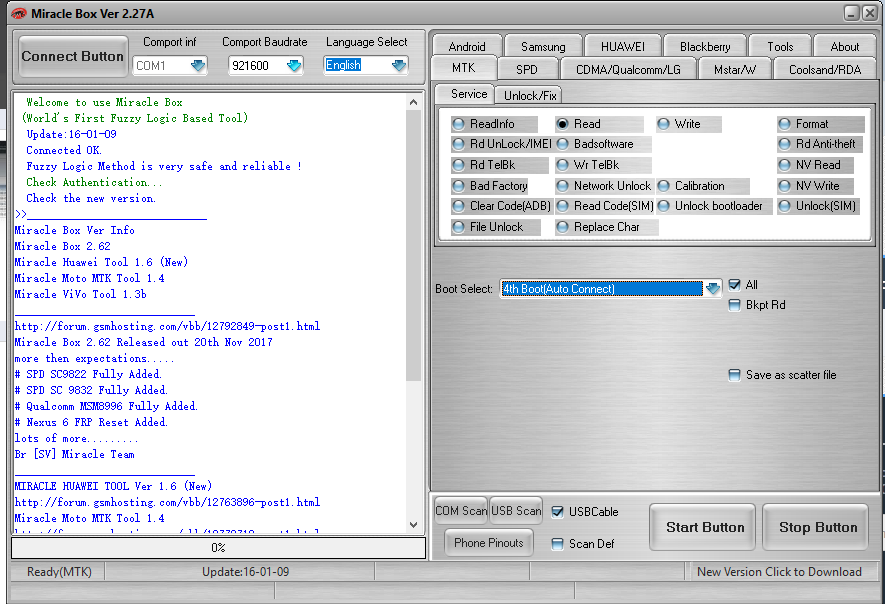
Task: Click the gsmhosting 12763896 forum link text
Action: point(167,502)
